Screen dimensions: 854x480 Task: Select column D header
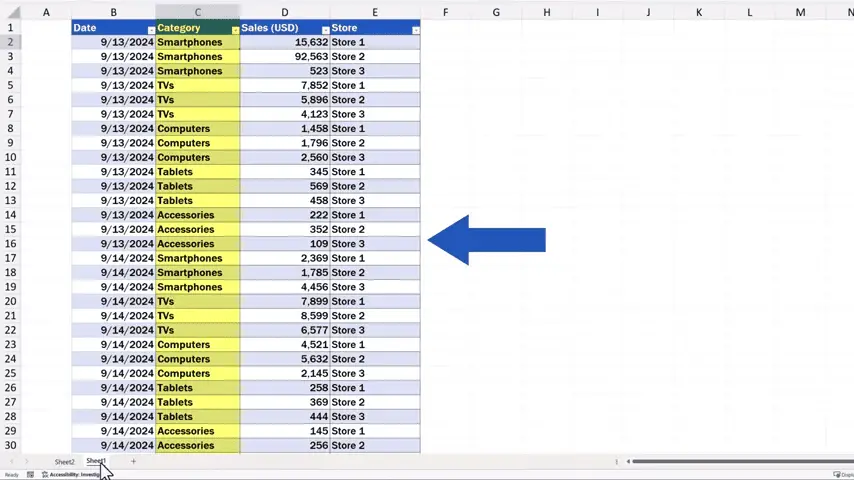284,12
